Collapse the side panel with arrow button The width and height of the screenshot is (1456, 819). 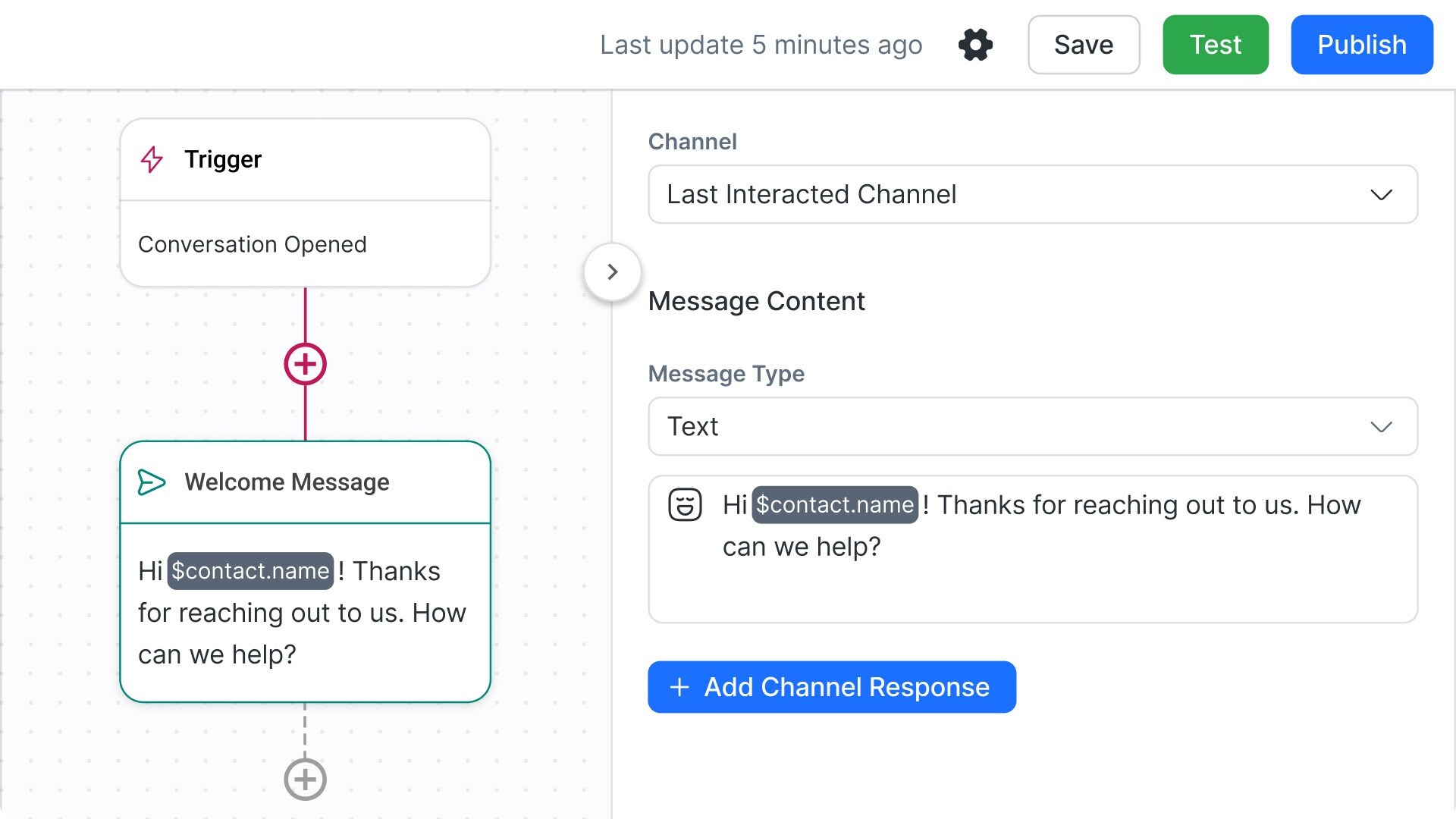pyautogui.click(x=613, y=271)
